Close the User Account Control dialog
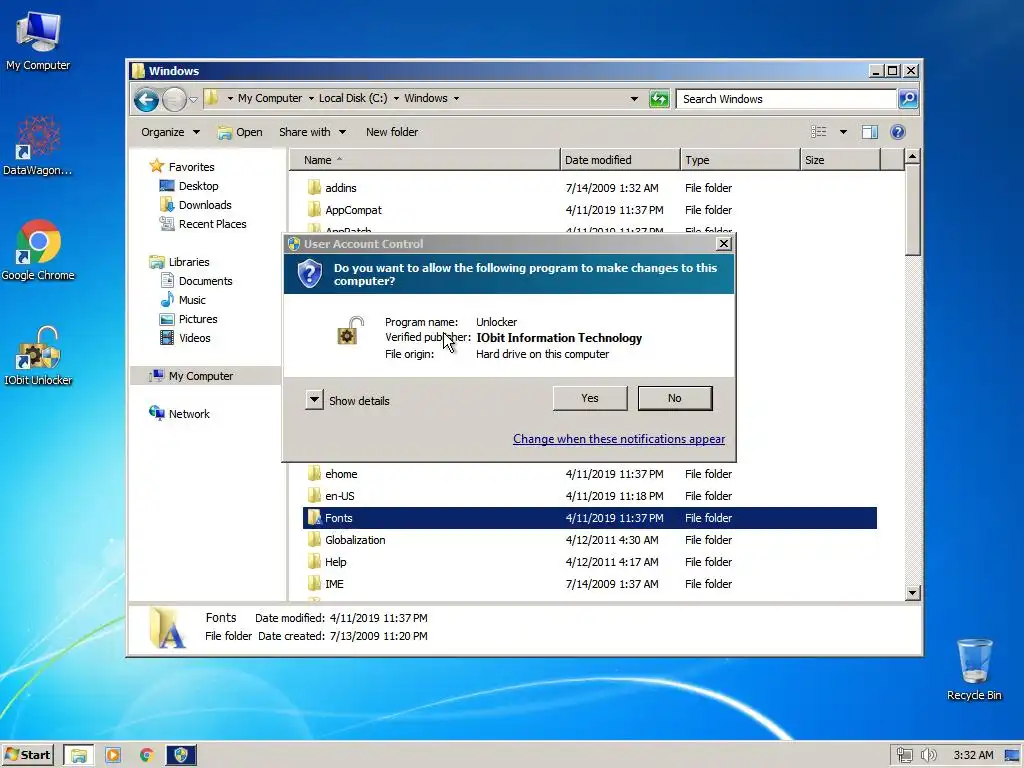 pos(724,244)
